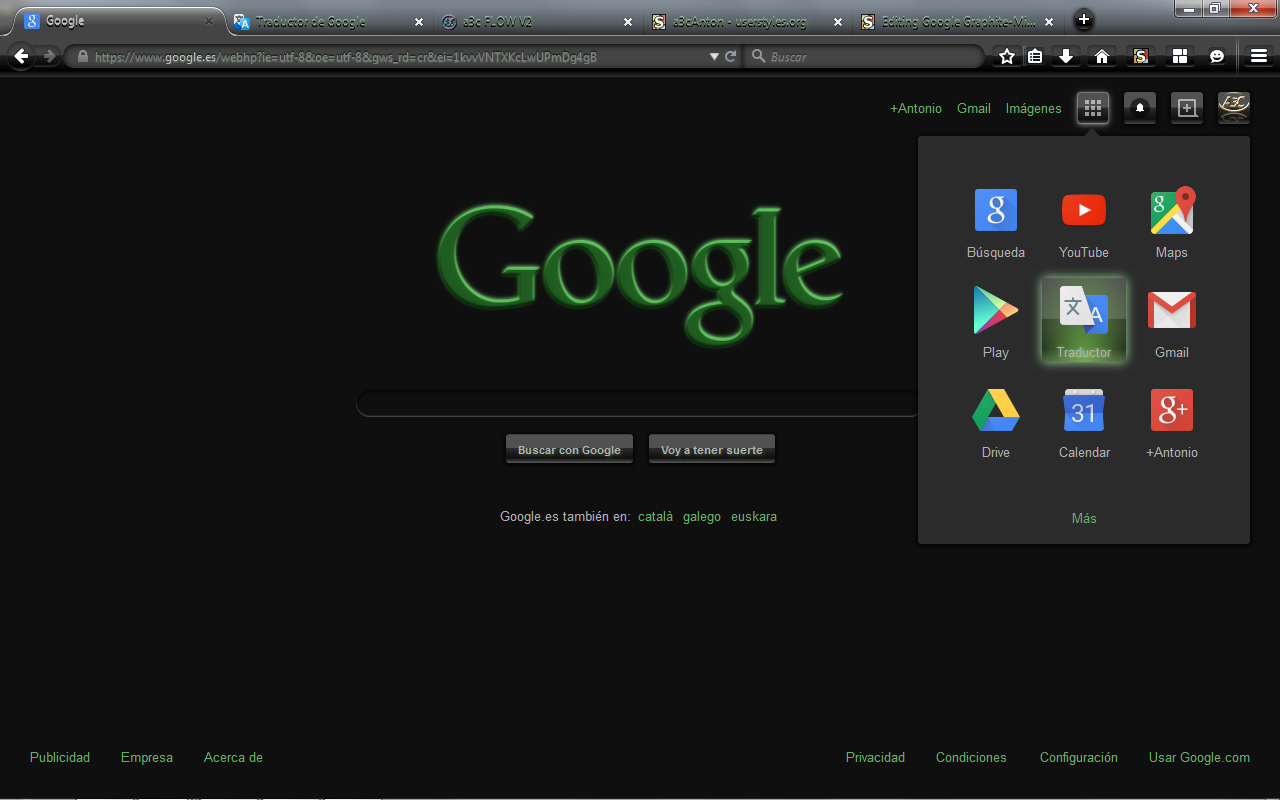Show more apps via Más
Viewport: 1280px width, 800px height.
(1084, 518)
